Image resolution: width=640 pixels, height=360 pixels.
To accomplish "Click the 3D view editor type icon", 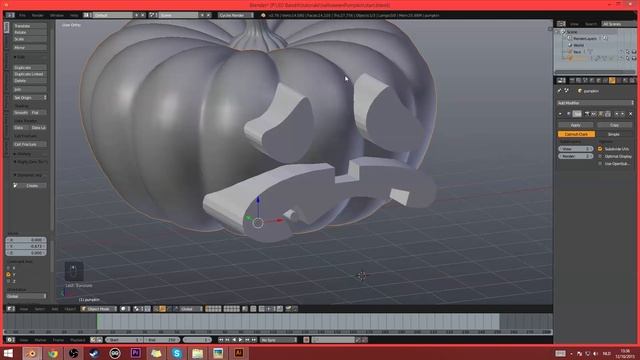I will pyautogui.click(x=10, y=309).
